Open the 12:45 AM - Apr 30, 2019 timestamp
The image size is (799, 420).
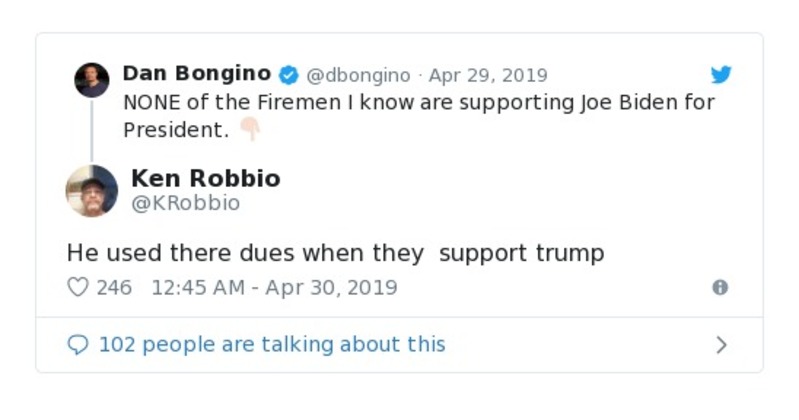tap(274, 288)
